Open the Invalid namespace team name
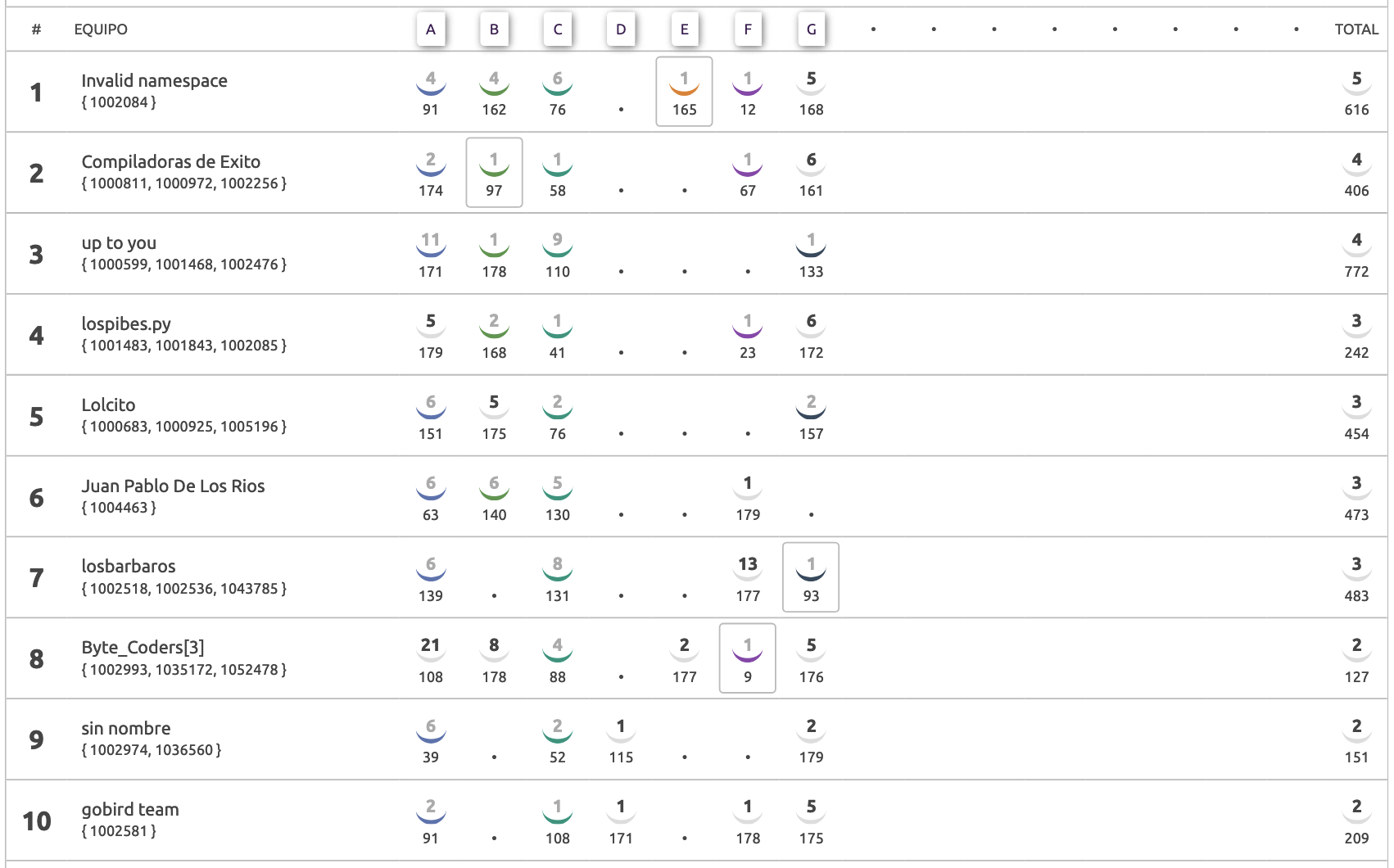 (155, 80)
